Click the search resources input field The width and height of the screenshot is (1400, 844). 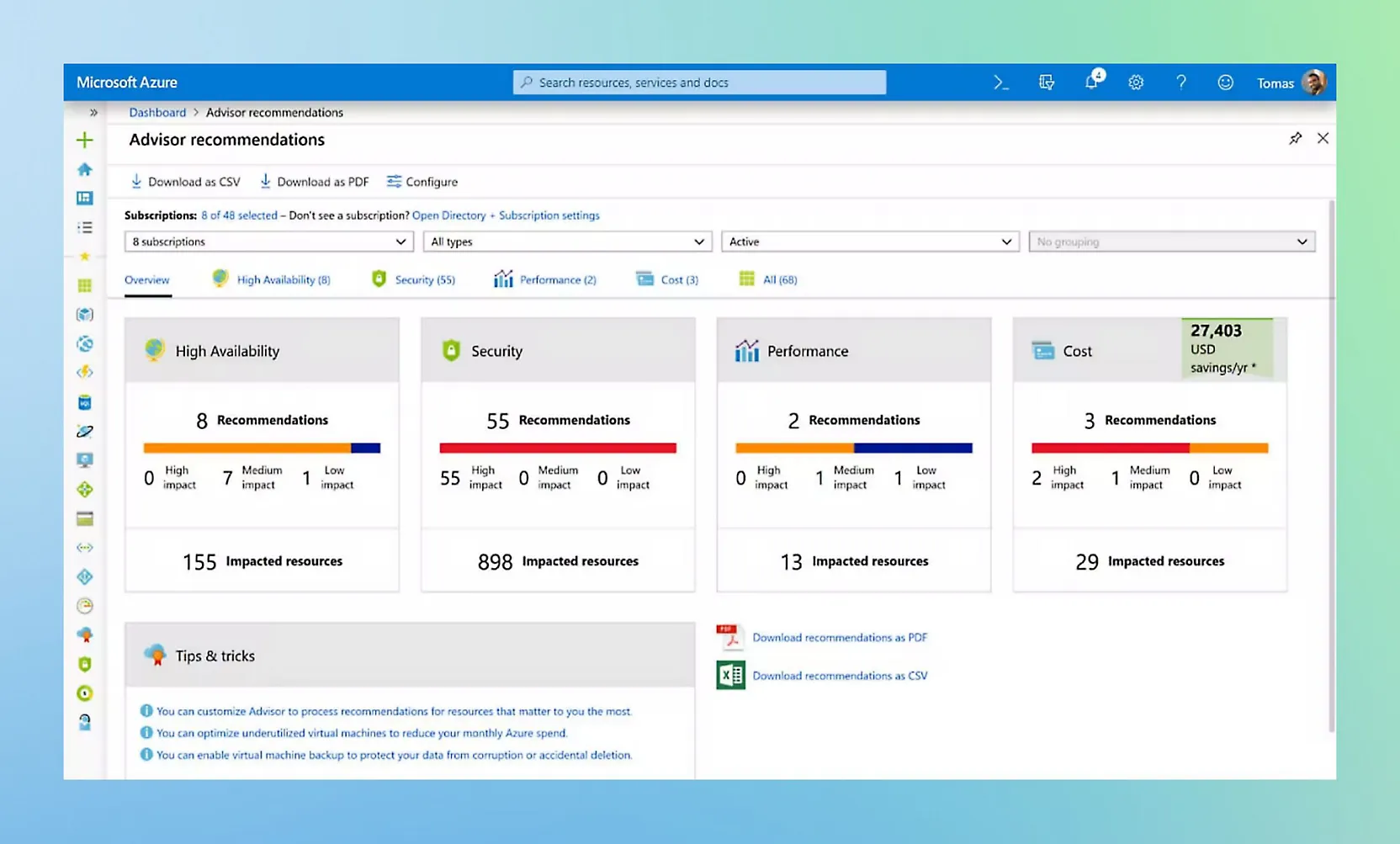[699, 82]
